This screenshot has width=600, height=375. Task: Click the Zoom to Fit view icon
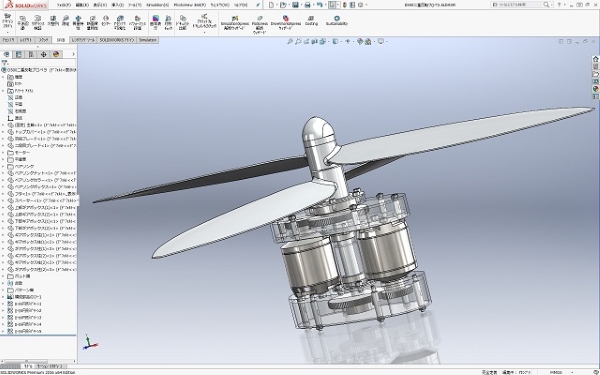tap(290, 41)
